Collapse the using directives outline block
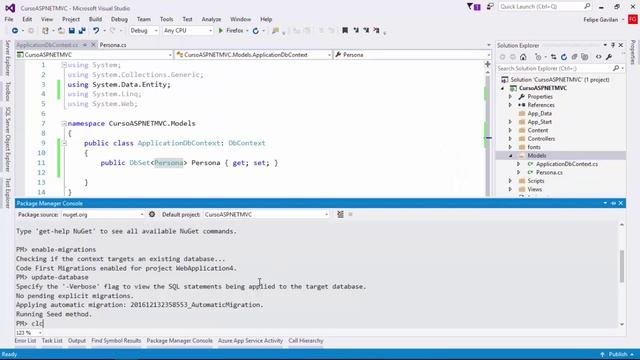 (64, 65)
